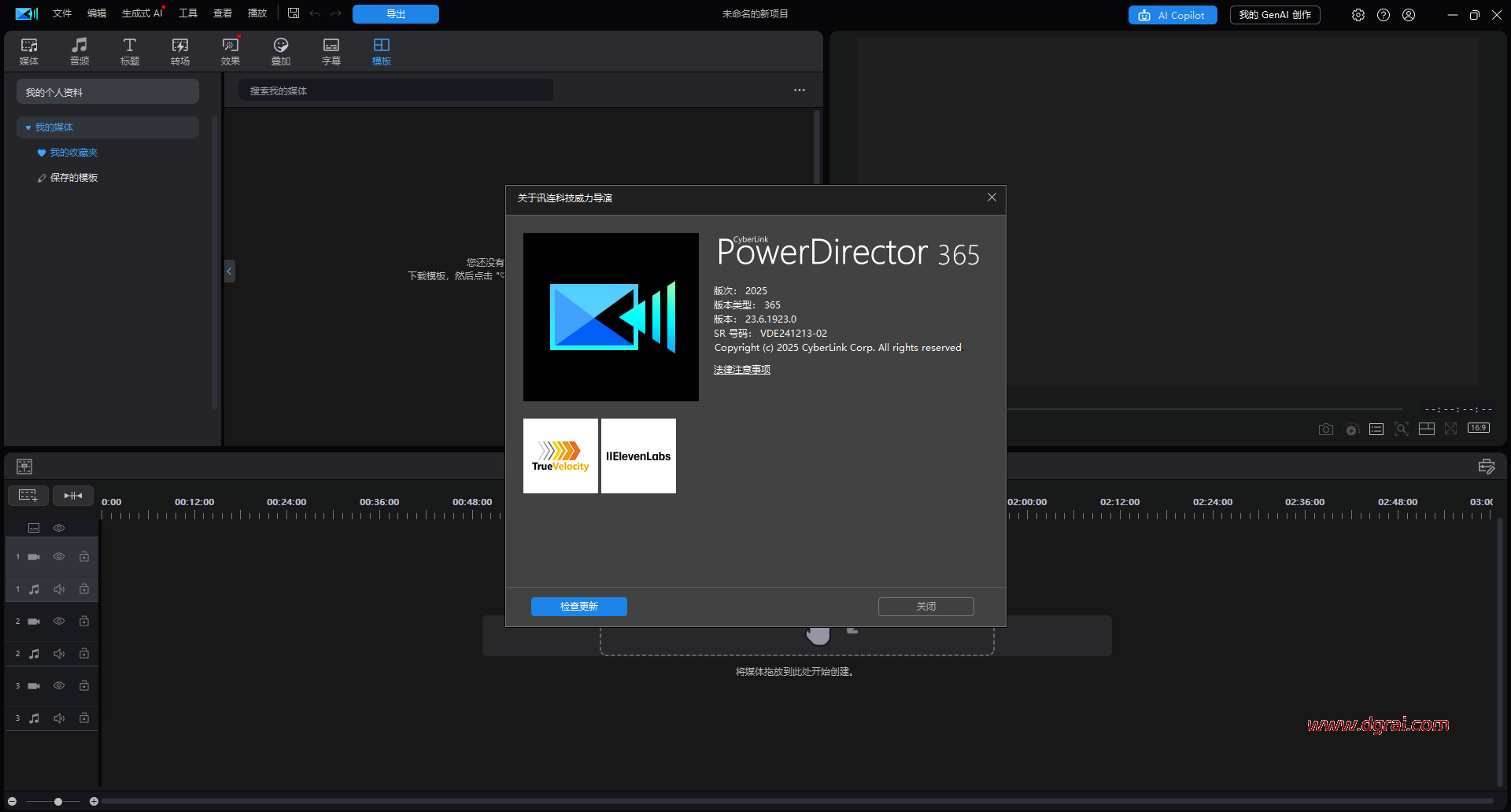
Task: Mute audio track 3
Action: tap(59, 718)
